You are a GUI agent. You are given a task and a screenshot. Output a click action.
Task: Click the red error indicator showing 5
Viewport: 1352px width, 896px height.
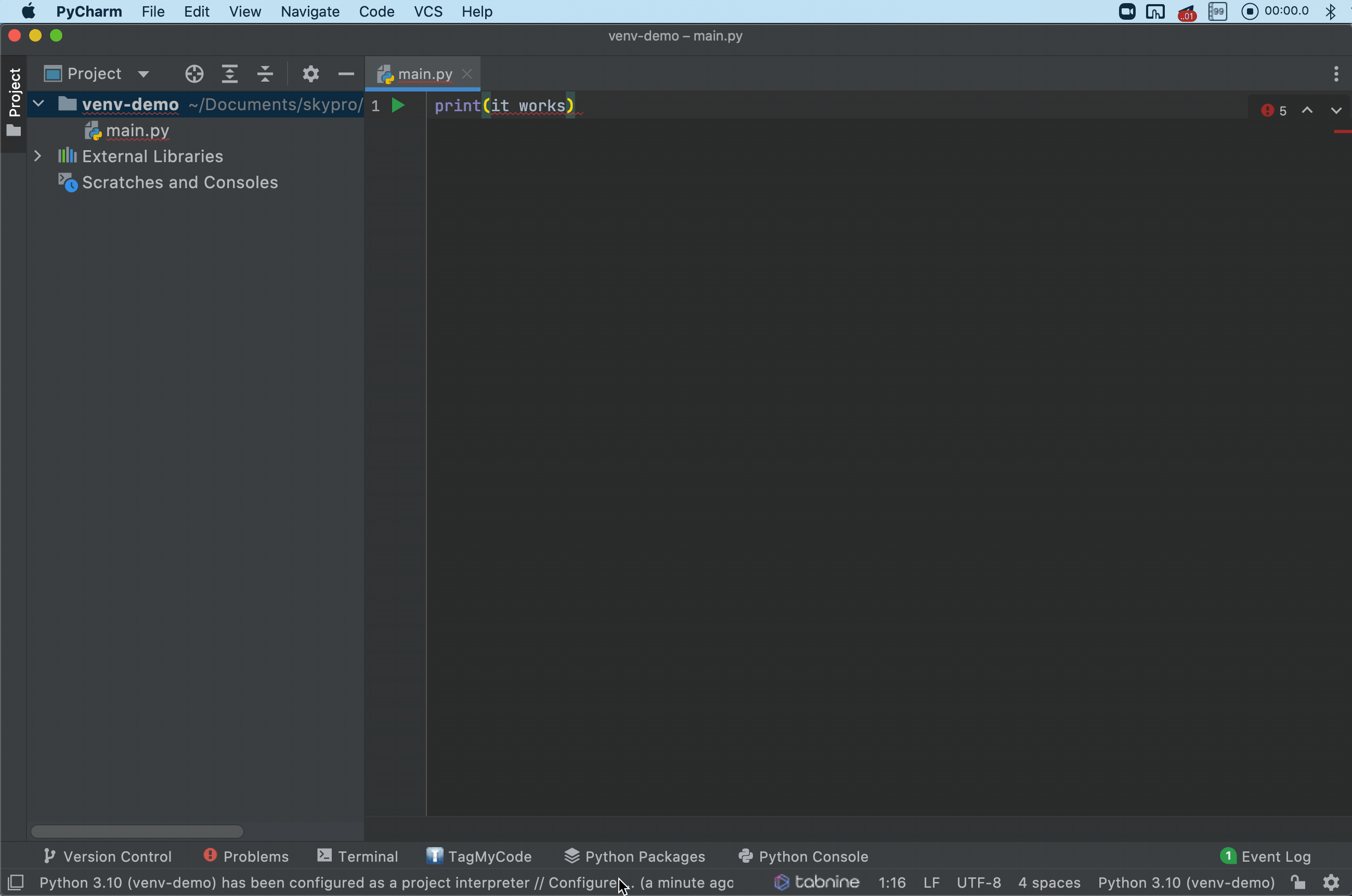click(x=1274, y=110)
